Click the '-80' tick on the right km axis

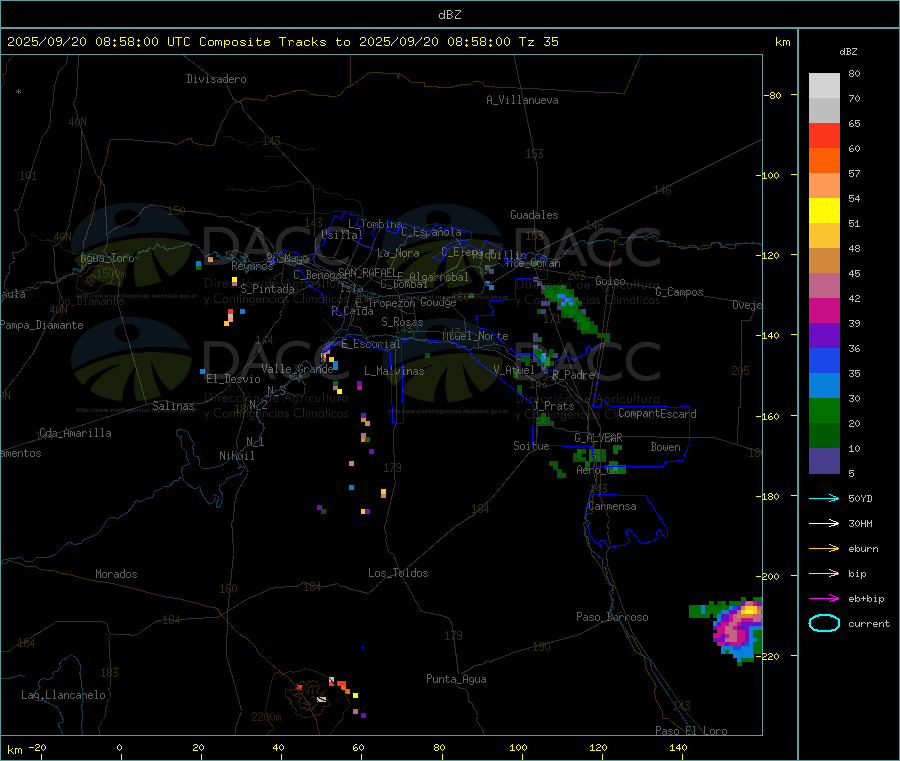point(771,95)
